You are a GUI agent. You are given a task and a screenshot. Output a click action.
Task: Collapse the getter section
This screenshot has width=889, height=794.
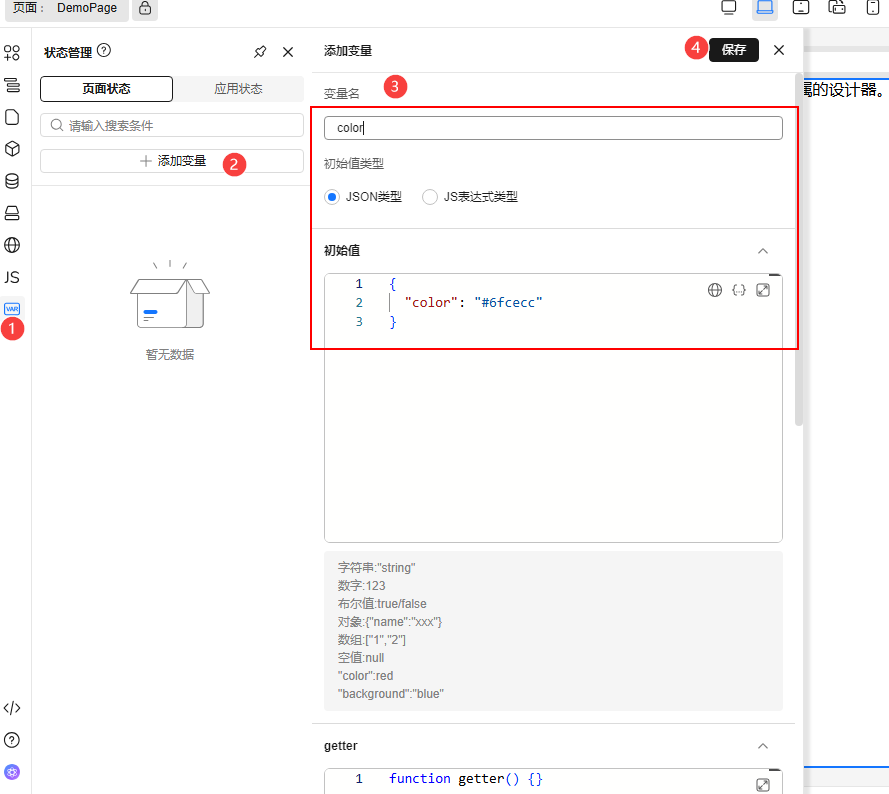tap(763, 746)
